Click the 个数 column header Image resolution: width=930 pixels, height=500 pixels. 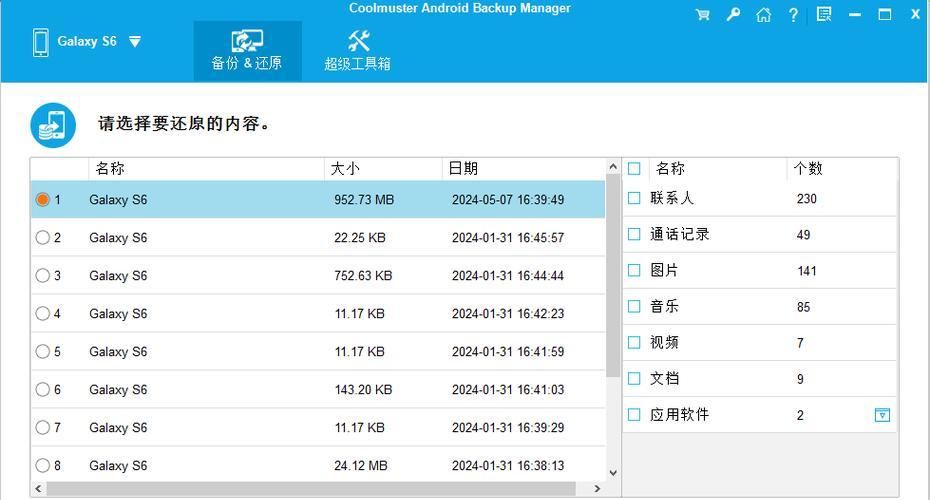tap(842, 169)
